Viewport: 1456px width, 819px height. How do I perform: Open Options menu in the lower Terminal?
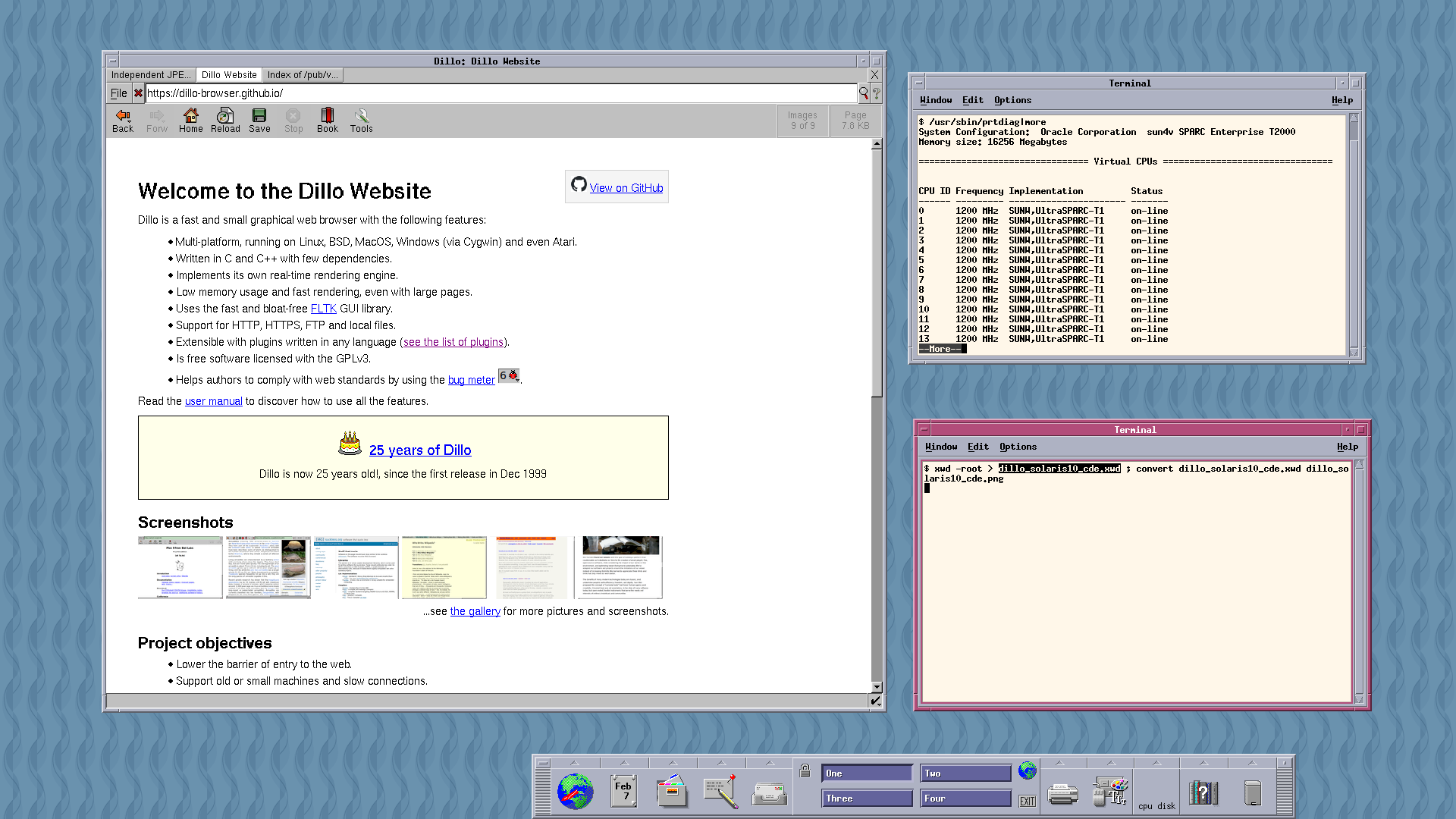[1018, 447]
